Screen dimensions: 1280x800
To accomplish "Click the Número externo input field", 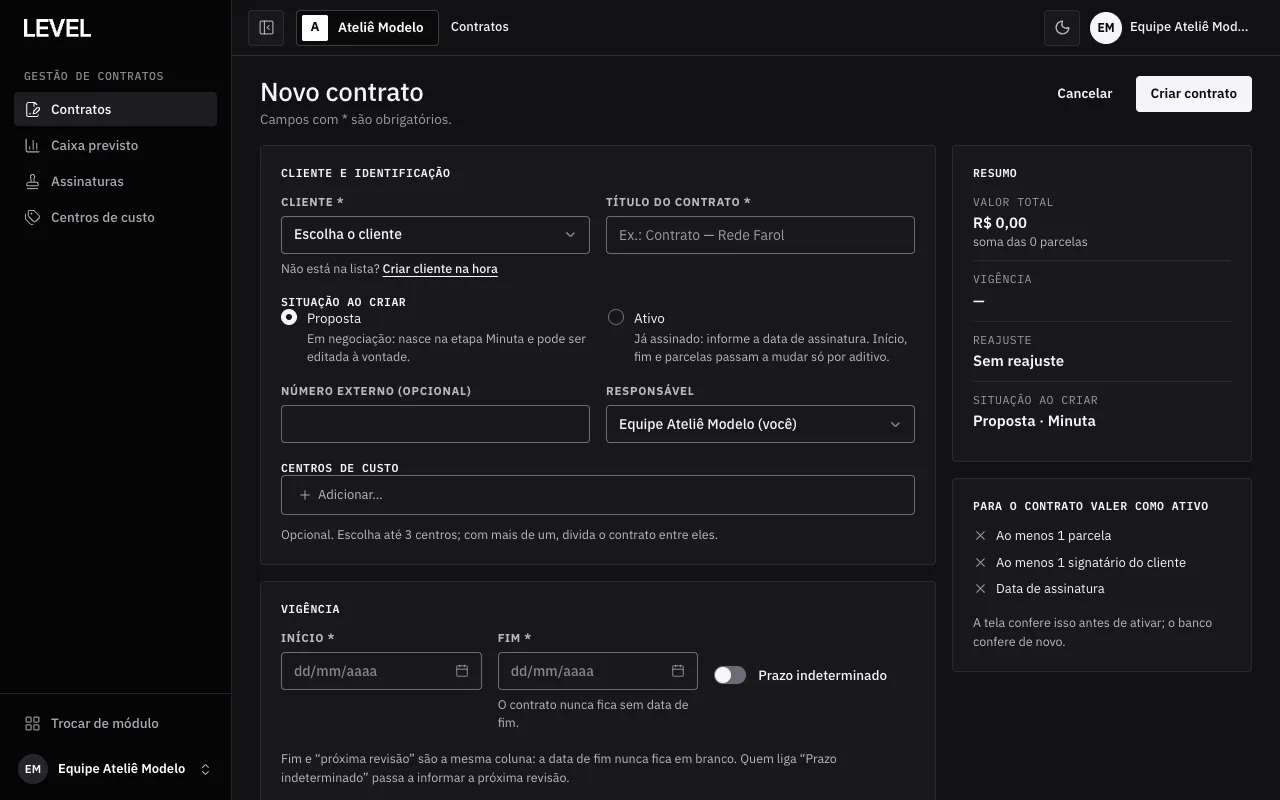I will pos(435,424).
